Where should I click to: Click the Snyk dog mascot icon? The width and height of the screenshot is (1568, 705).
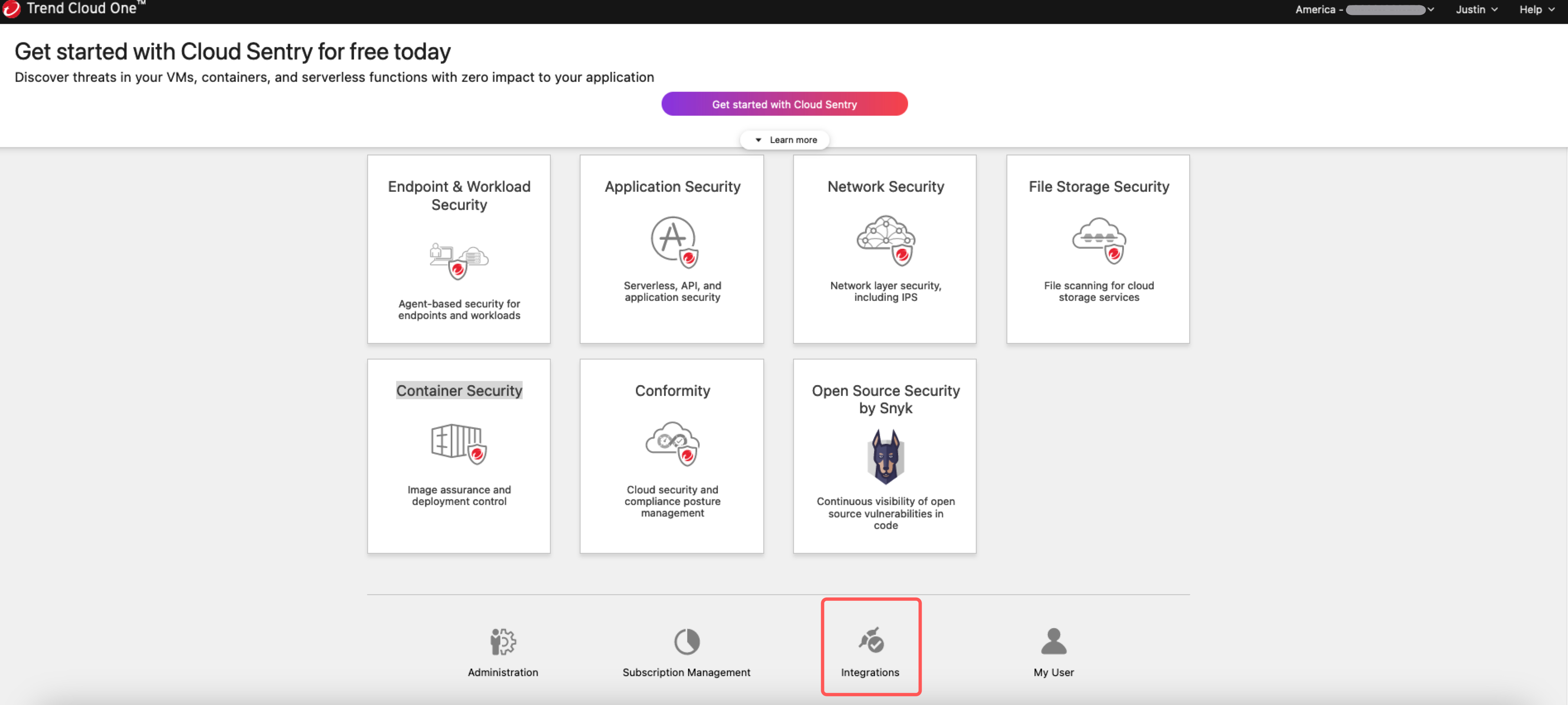tap(886, 456)
